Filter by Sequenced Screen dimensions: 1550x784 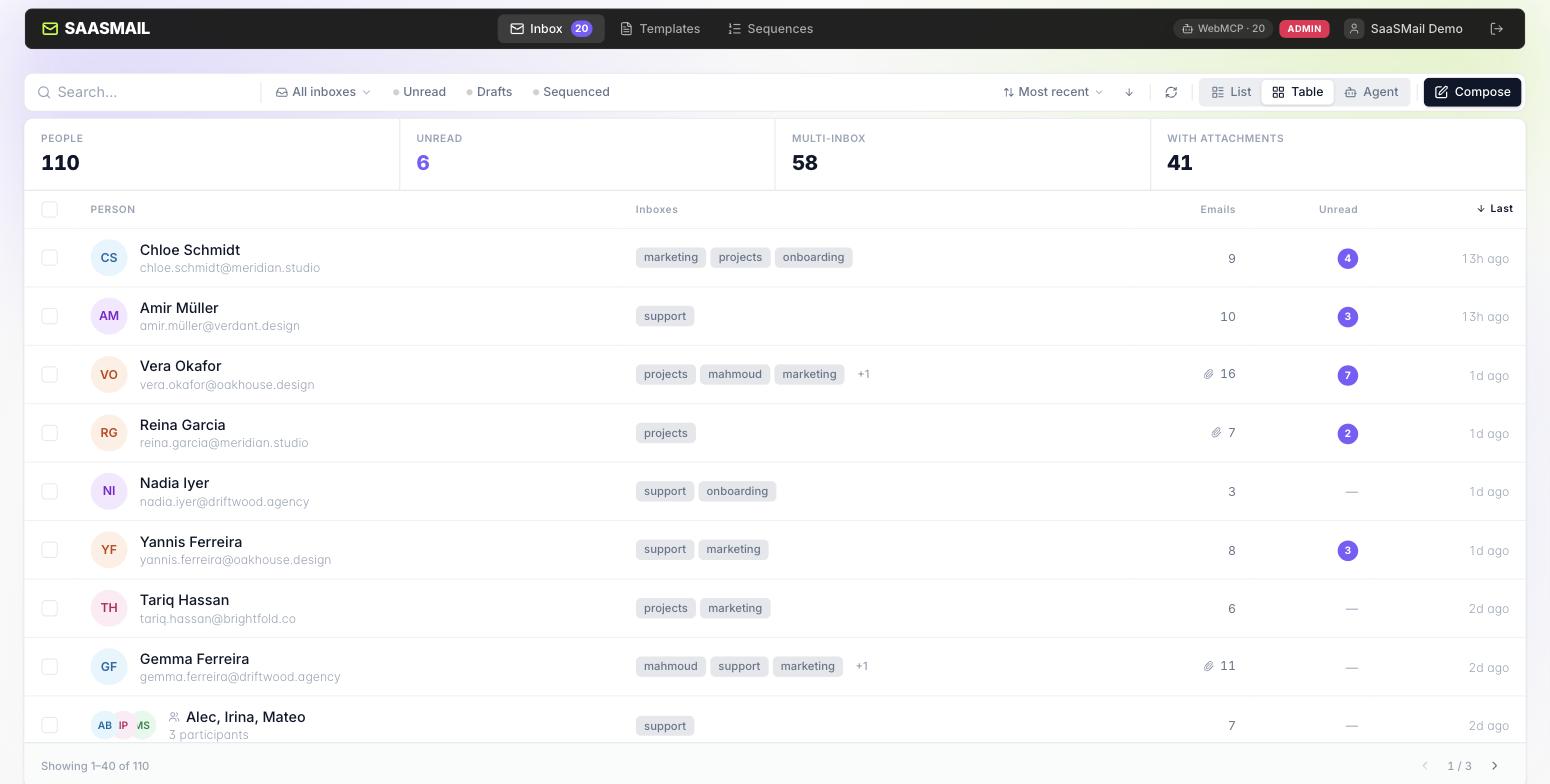pyautogui.click(x=571, y=92)
